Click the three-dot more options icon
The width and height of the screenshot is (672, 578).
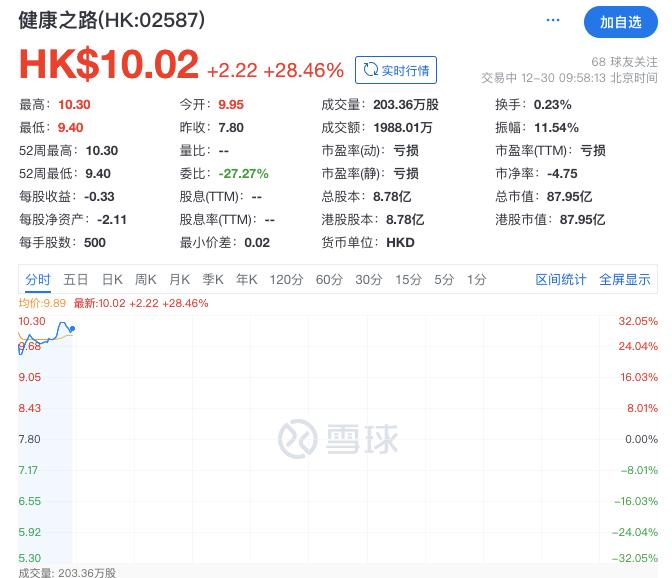553,20
